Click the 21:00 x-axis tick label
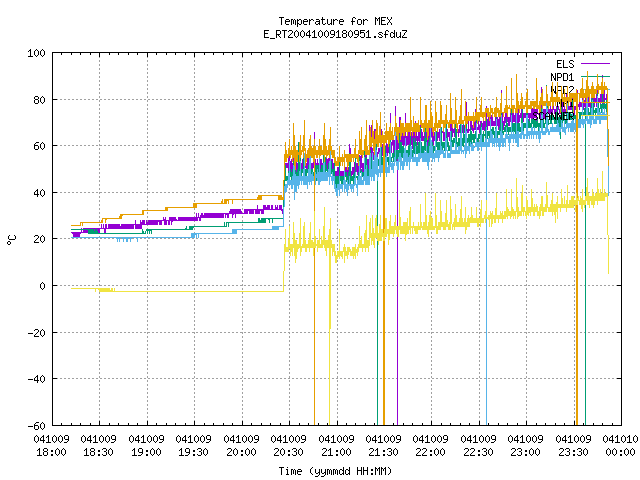 point(336,452)
